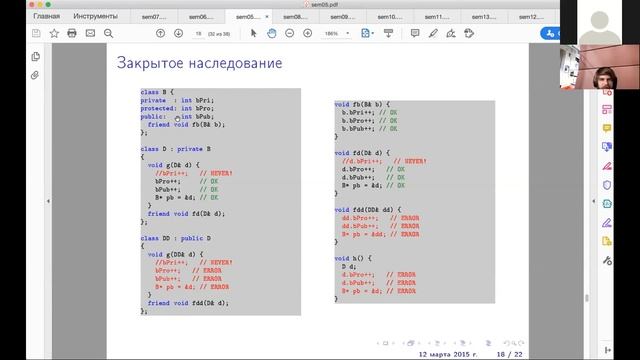Image resolution: width=640 pixels, height=360 pixels.
Task: Open yellow file protect tool in right pane
Action: point(607,242)
